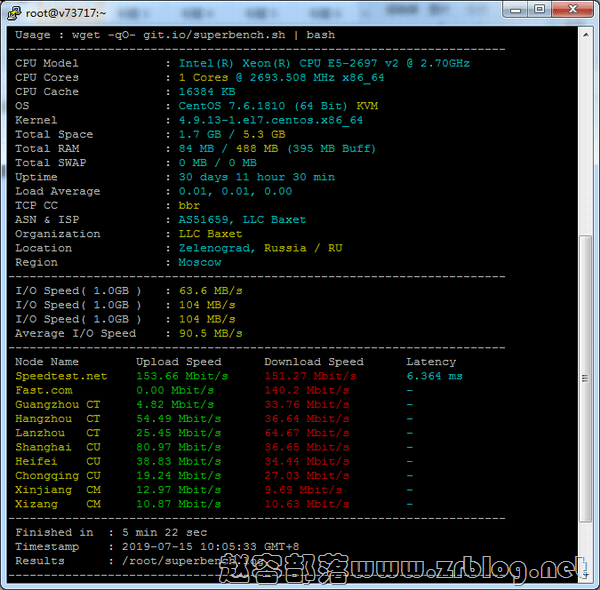Image resolution: width=600 pixels, height=590 pixels.
Task: Click the Region value Moscow
Action: (x=200, y=262)
